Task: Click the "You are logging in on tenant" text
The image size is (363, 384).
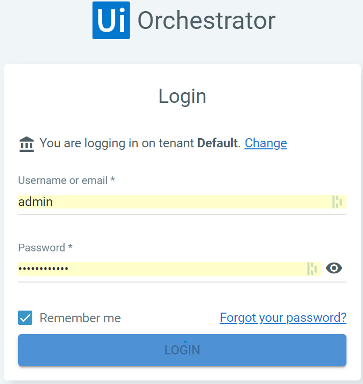Action: (x=117, y=143)
